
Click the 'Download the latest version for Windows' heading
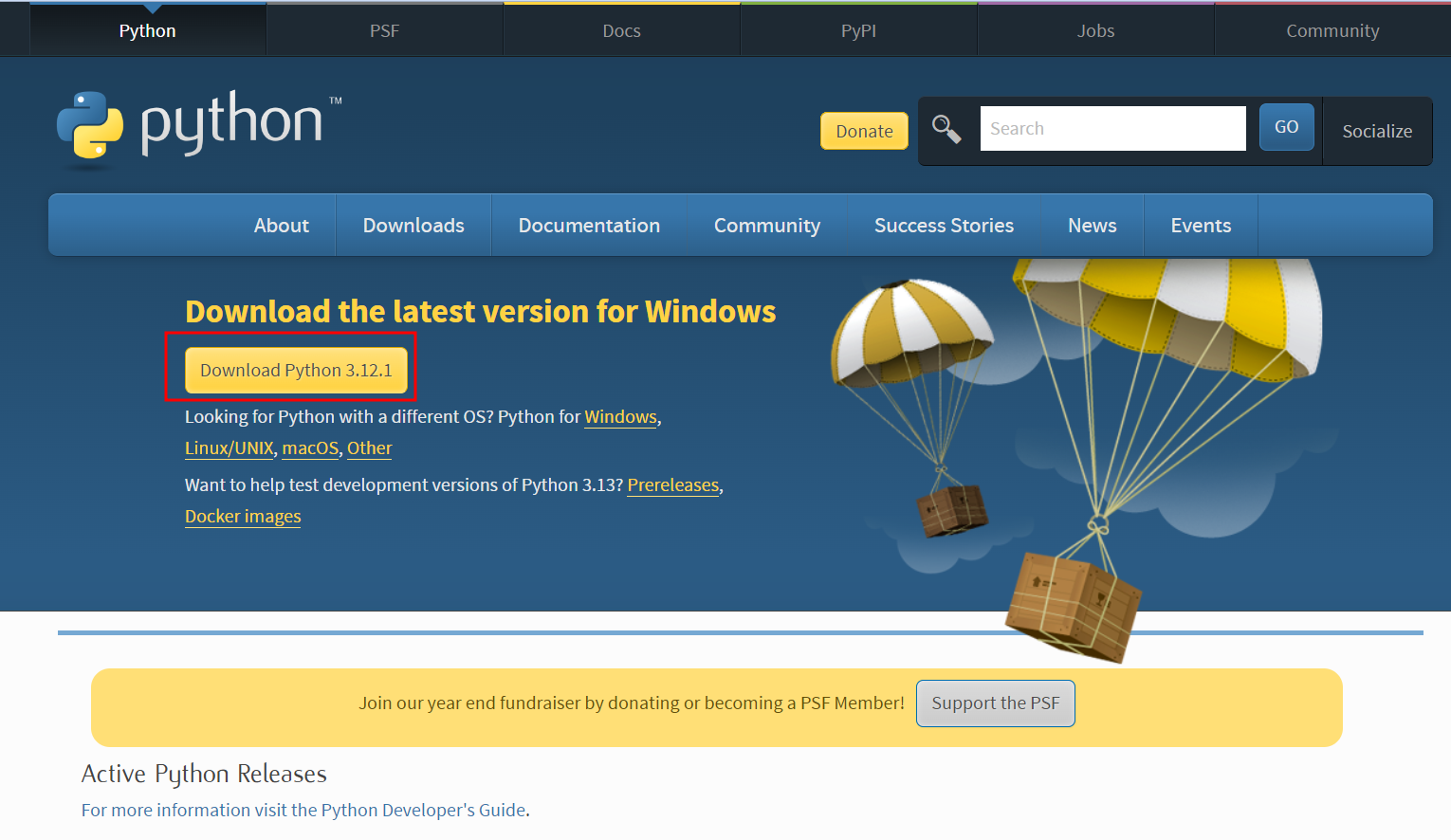pos(480,311)
